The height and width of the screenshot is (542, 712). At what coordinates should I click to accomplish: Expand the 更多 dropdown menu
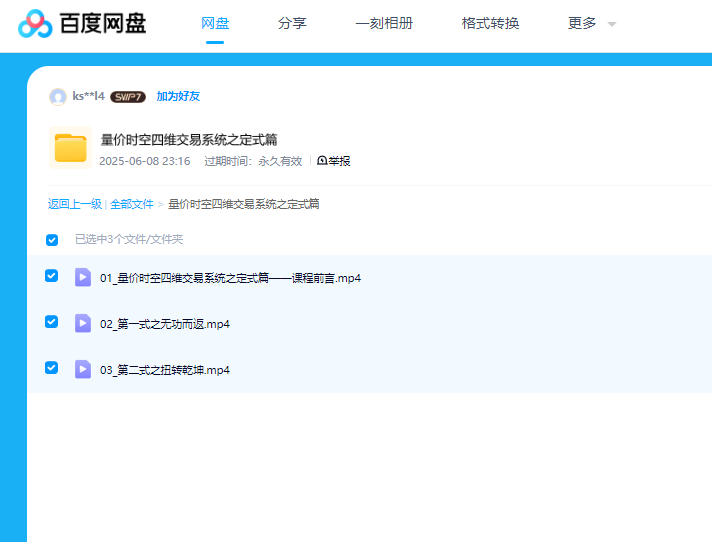coord(591,23)
